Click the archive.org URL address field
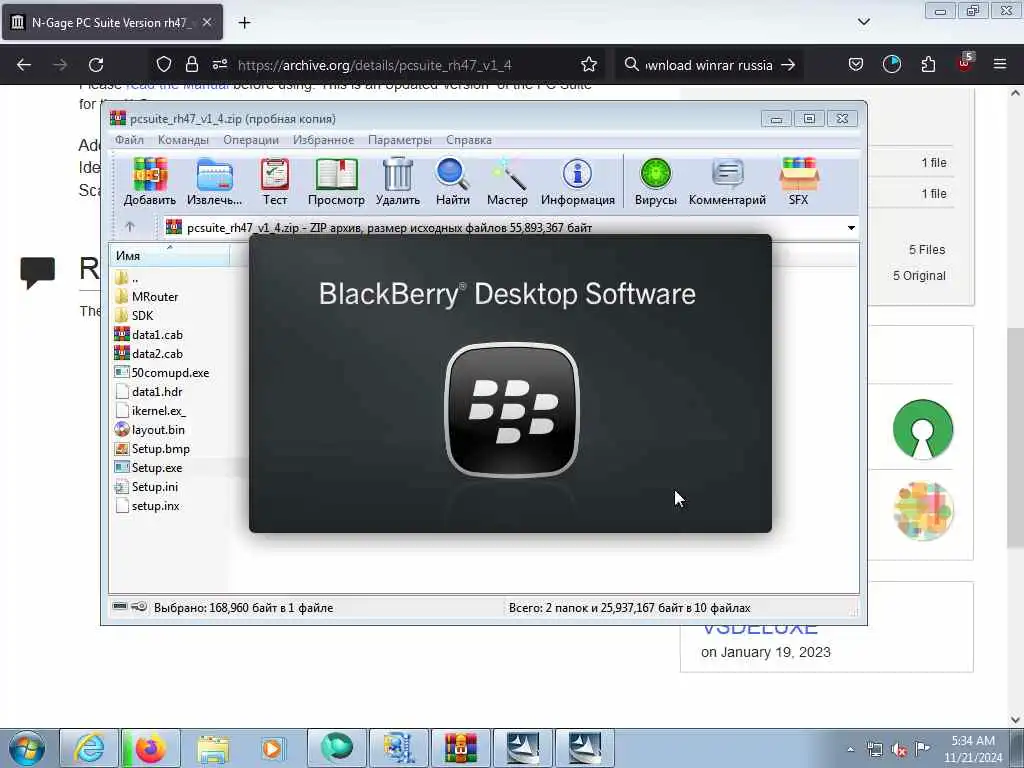The image size is (1024, 768). [375, 65]
